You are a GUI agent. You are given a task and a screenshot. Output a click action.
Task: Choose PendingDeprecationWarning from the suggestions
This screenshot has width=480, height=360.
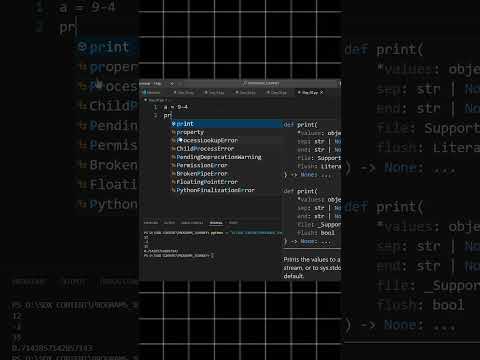227,157
